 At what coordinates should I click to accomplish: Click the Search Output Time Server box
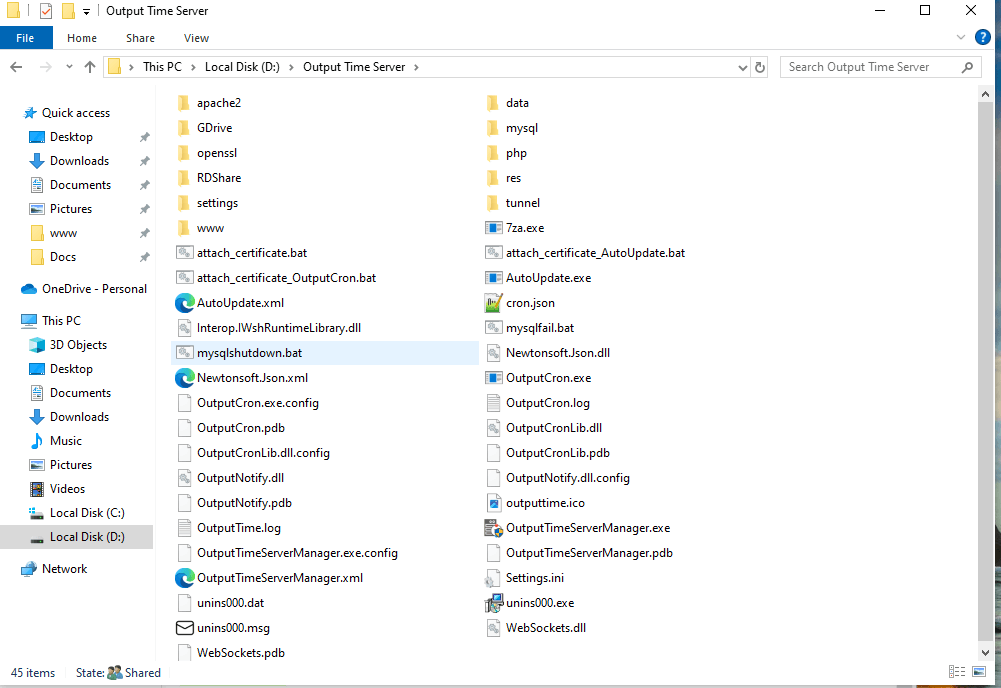tap(880, 67)
